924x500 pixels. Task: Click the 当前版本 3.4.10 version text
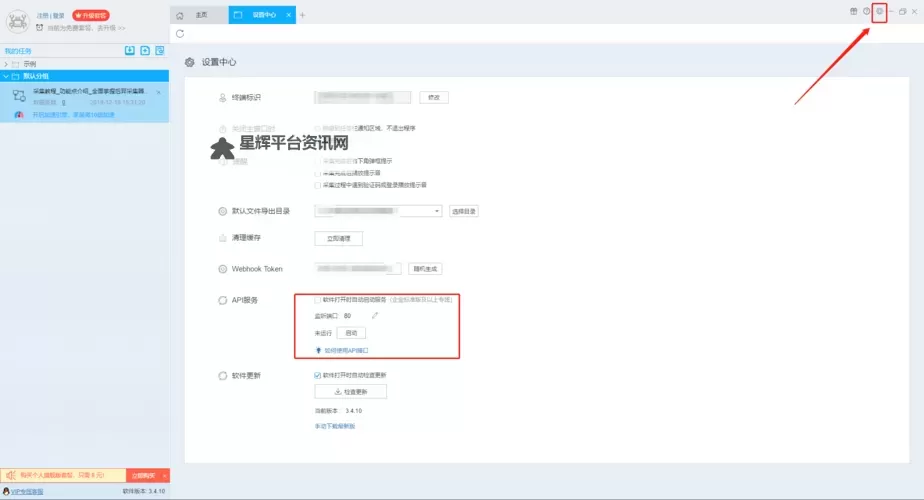click(x=338, y=411)
